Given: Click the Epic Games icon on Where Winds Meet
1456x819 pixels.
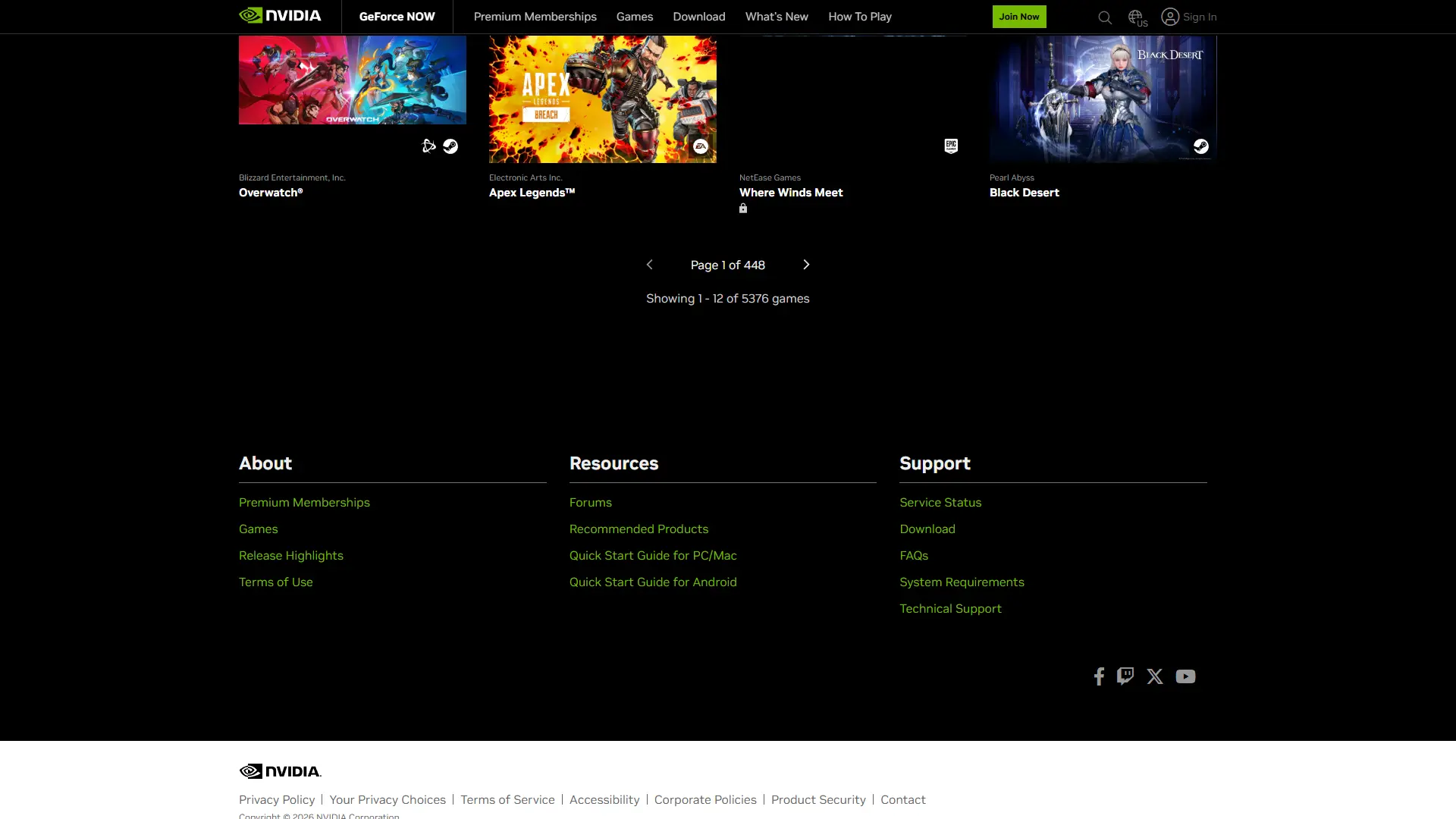Looking at the screenshot, I should 951,146.
